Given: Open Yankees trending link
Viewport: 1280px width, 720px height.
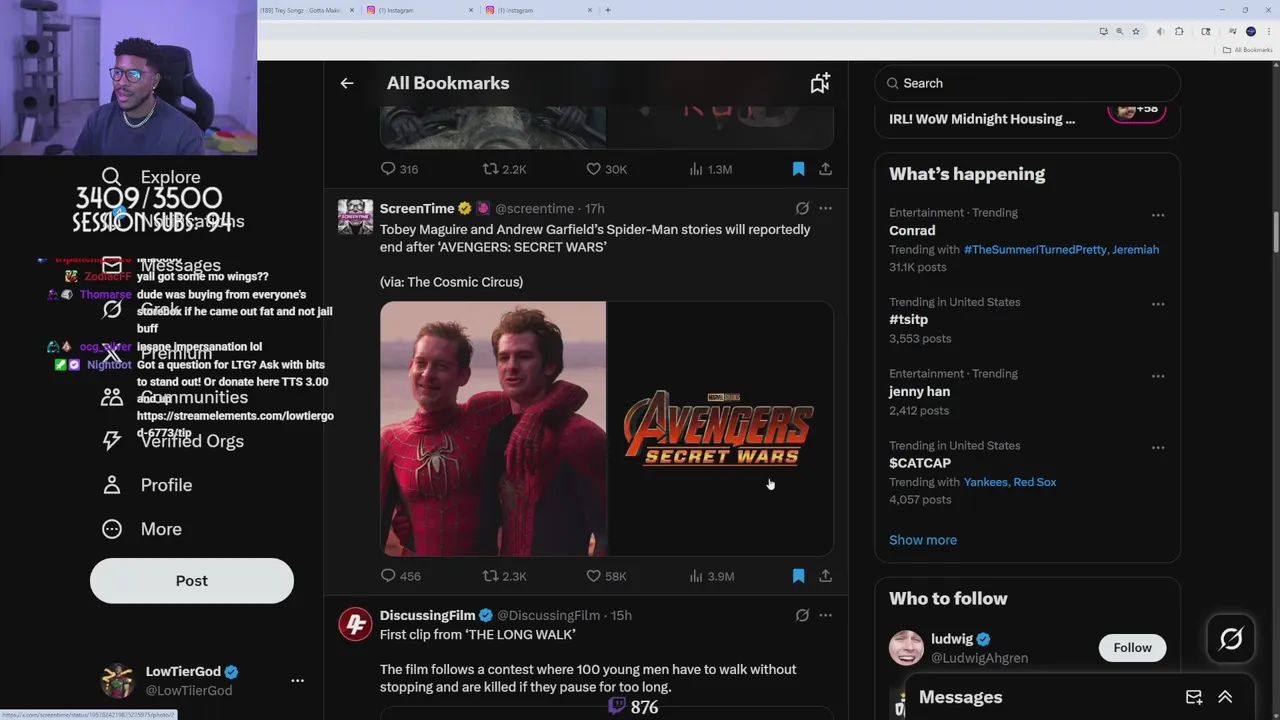Looking at the screenshot, I should coord(985,482).
